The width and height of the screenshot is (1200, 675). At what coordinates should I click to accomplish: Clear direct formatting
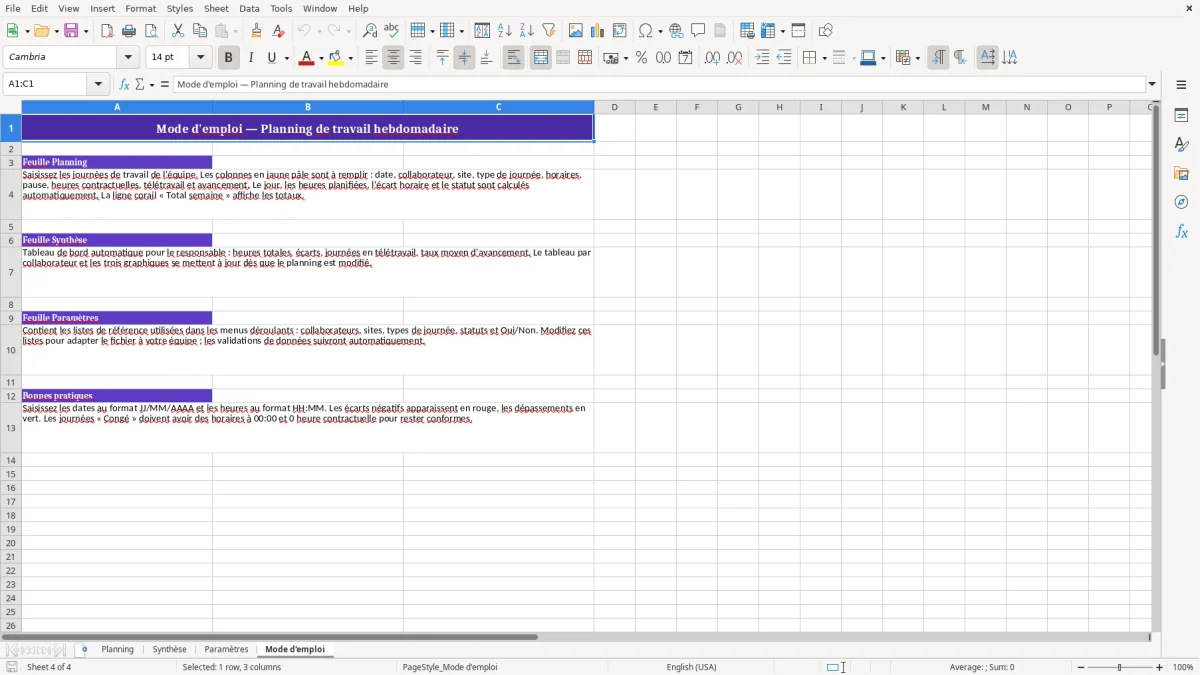pos(278,31)
